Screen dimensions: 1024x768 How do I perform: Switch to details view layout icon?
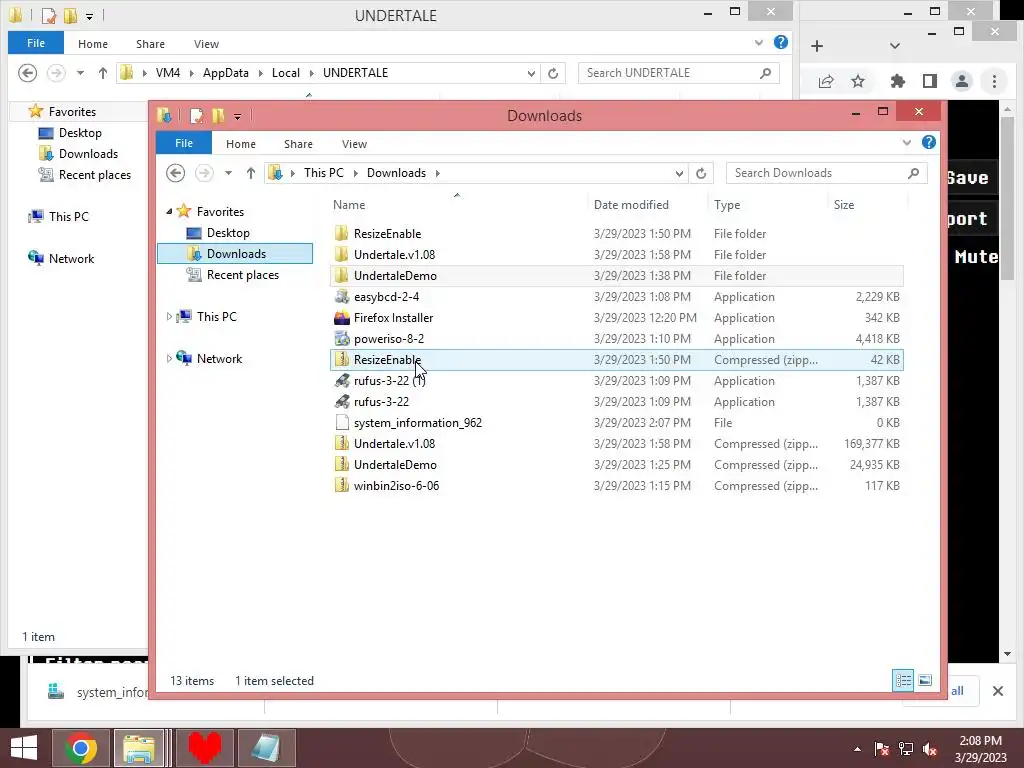coord(903,680)
